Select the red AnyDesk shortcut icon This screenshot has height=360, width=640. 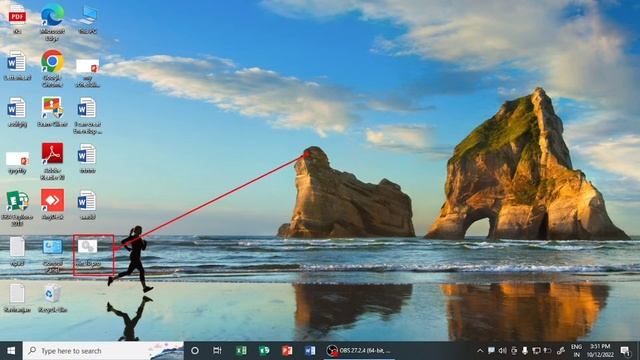pos(52,200)
